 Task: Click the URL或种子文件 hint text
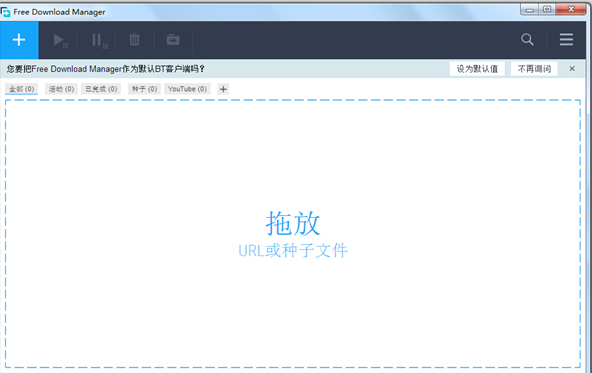click(293, 251)
